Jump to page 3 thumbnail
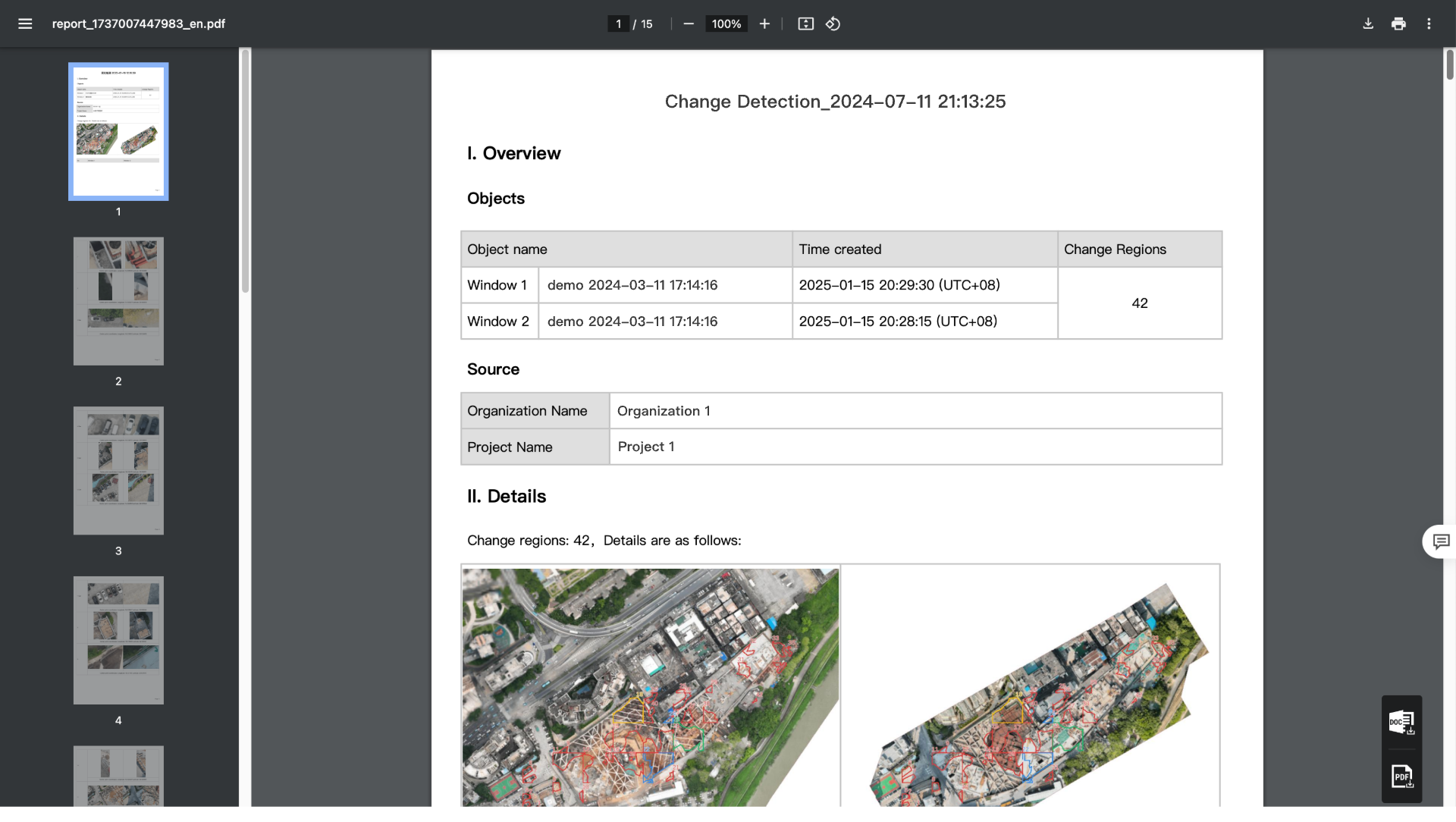This screenshot has height=822, width=1456. coord(118,470)
